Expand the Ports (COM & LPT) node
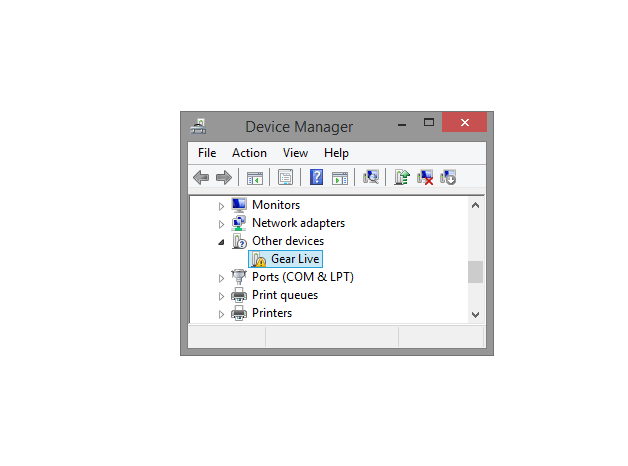This screenshot has height=466, width=628. pos(221,278)
